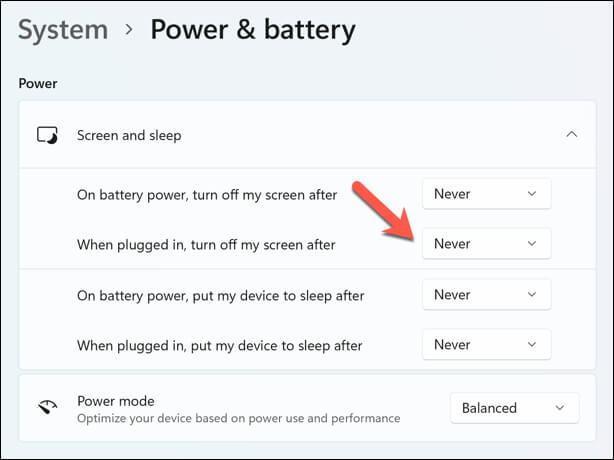Click the Power section heading
The image size is (614, 460).
(x=38, y=83)
